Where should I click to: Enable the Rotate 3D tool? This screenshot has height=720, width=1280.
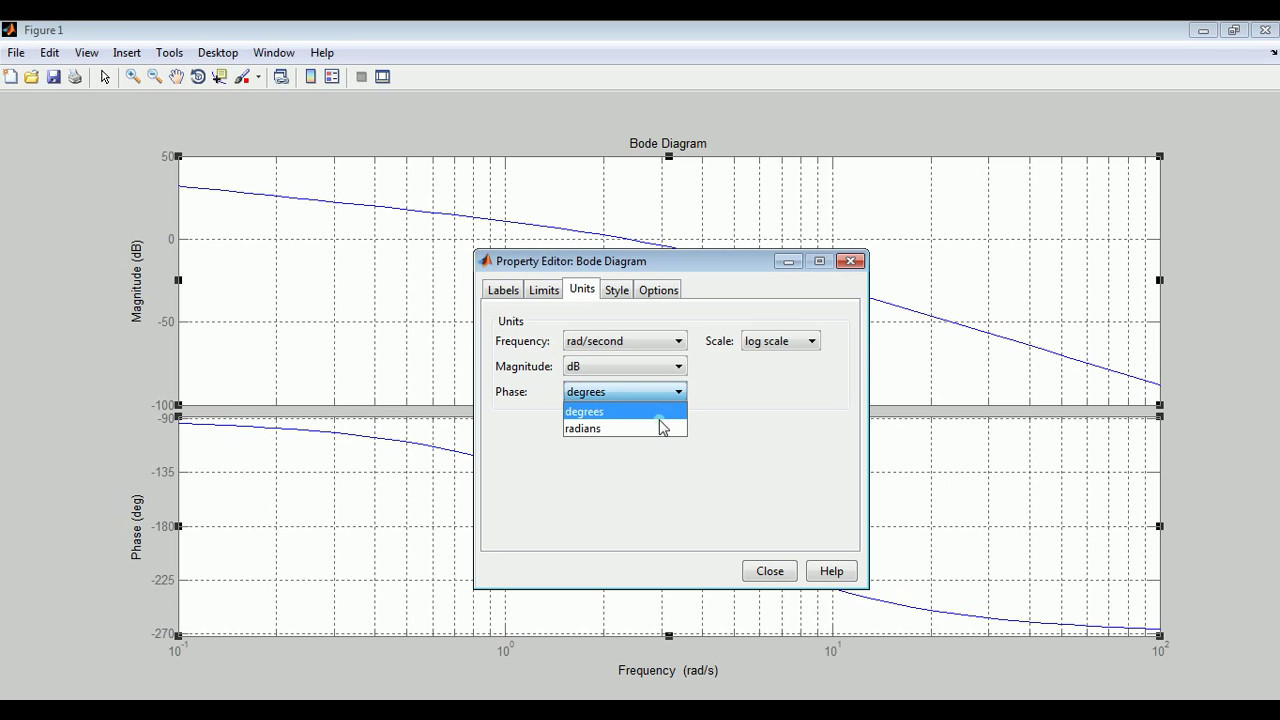point(198,77)
